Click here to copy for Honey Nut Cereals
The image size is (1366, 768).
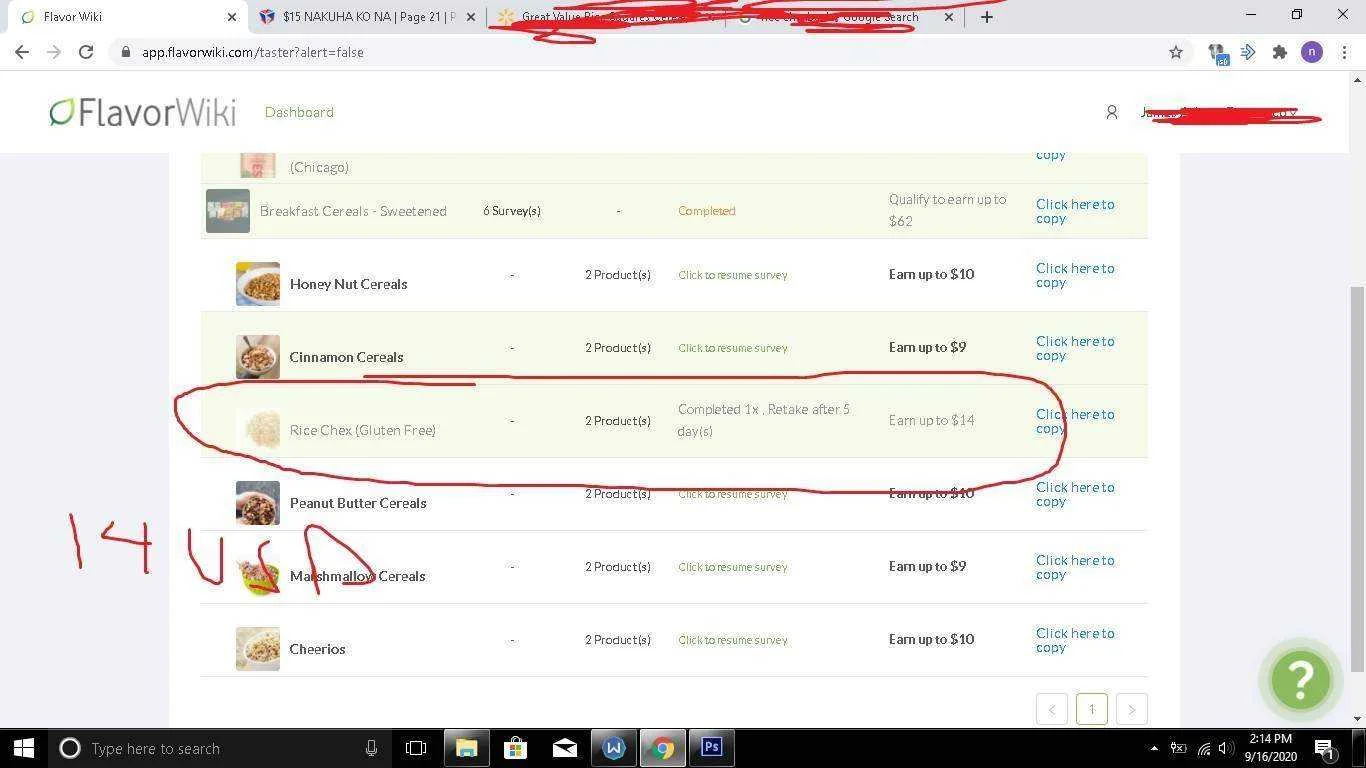click(1075, 275)
